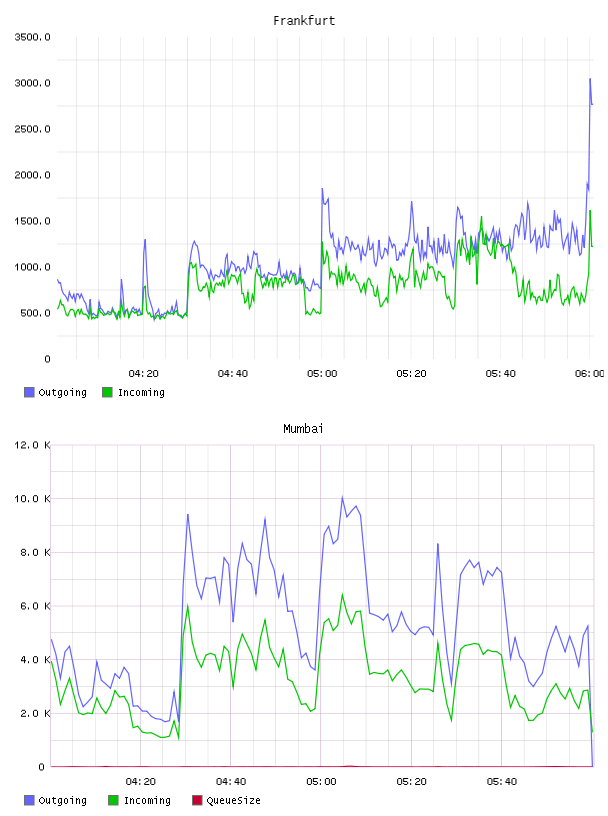Click the blue Outgoing swatch in Frankfurt legend
The width and height of the screenshot is (608, 816).
[x=29, y=392]
